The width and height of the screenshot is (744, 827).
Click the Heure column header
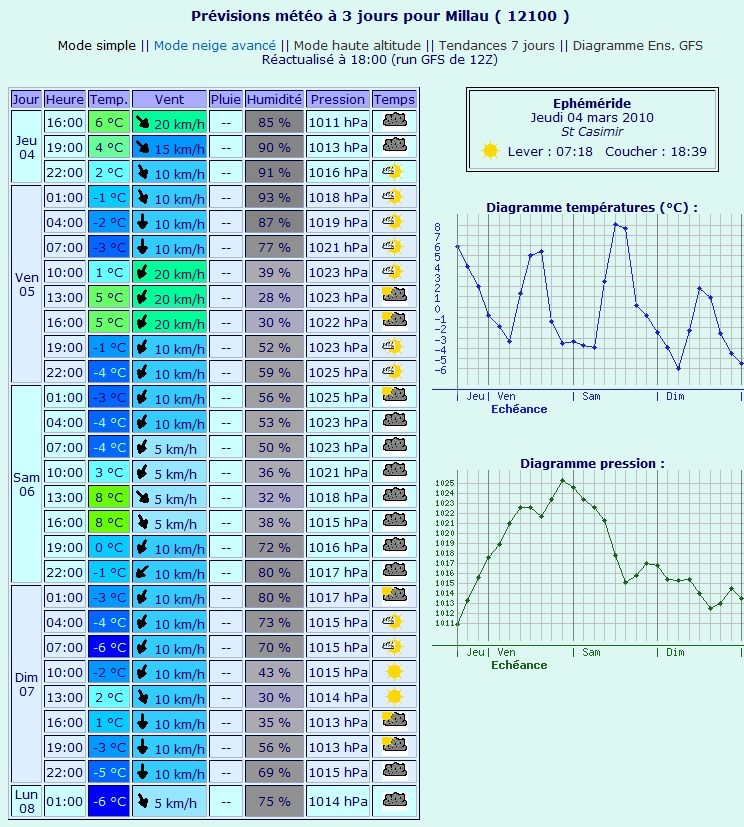pos(65,99)
